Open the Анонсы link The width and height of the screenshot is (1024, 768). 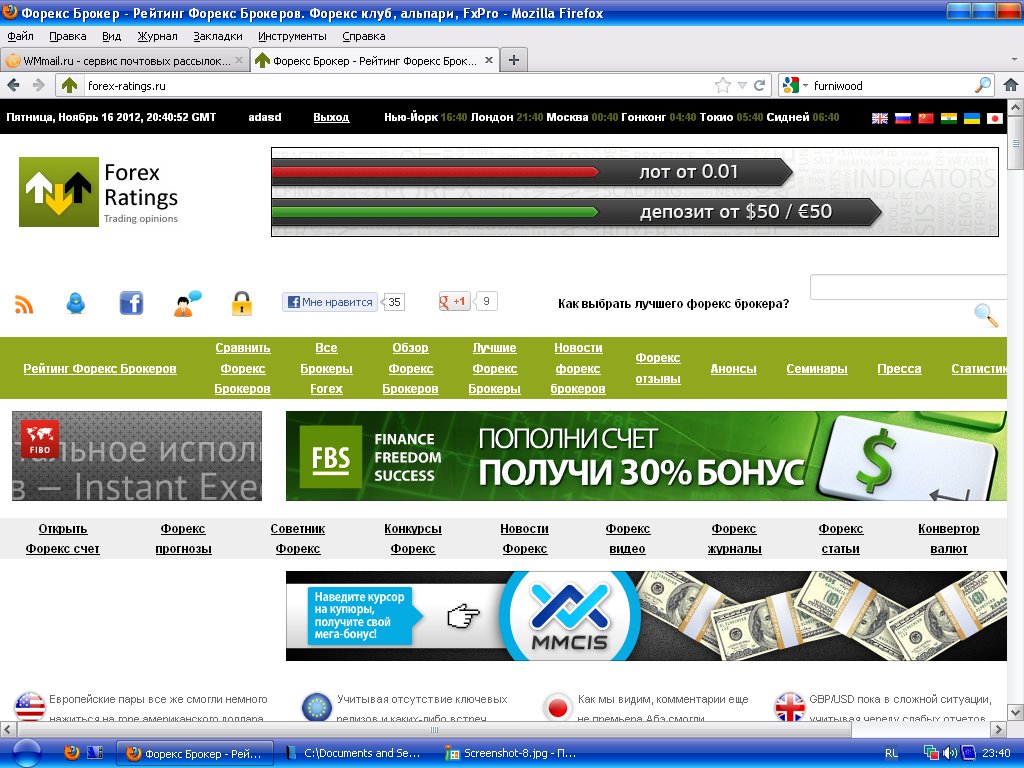pyautogui.click(x=733, y=369)
